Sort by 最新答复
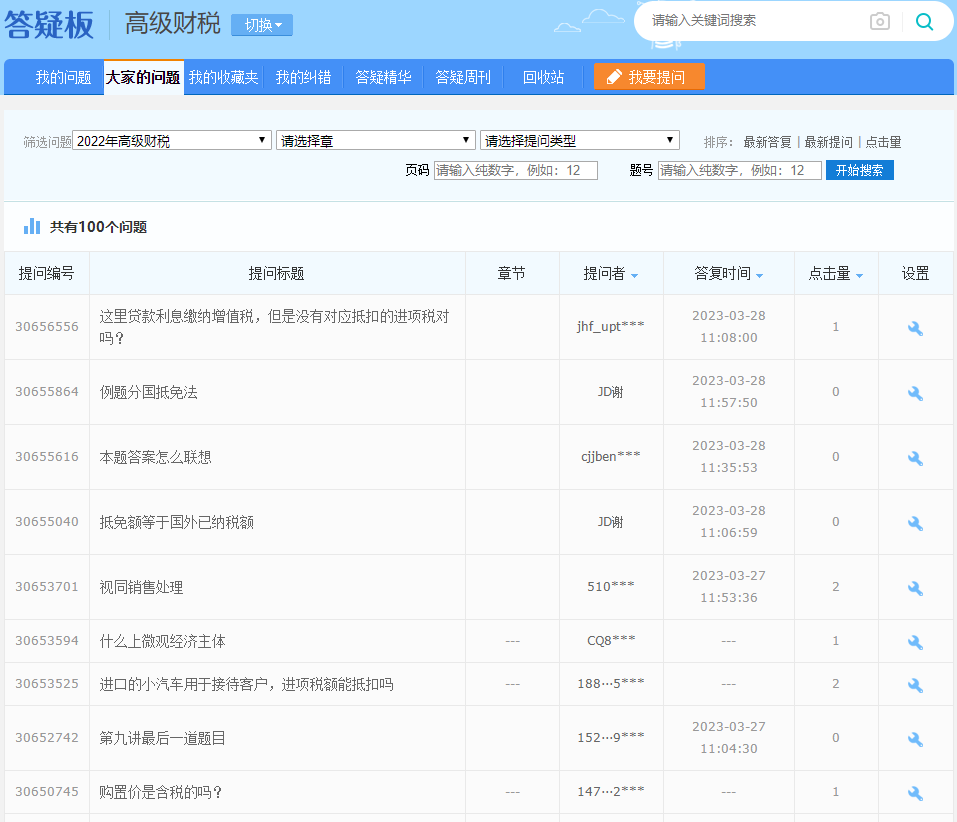This screenshot has width=957, height=822. [x=767, y=142]
